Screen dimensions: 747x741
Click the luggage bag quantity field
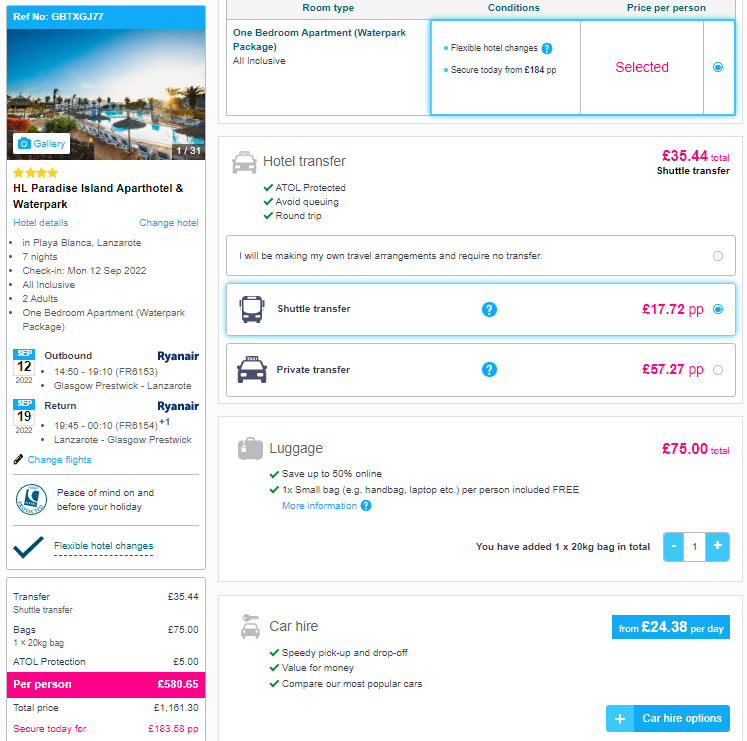(695, 547)
